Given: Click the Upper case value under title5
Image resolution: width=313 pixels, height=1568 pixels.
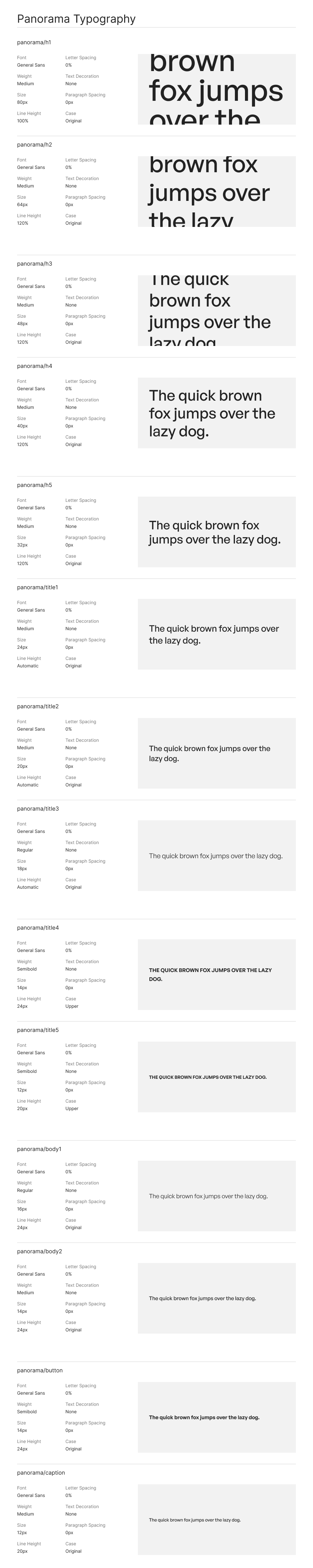Looking at the screenshot, I should point(72,1109).
